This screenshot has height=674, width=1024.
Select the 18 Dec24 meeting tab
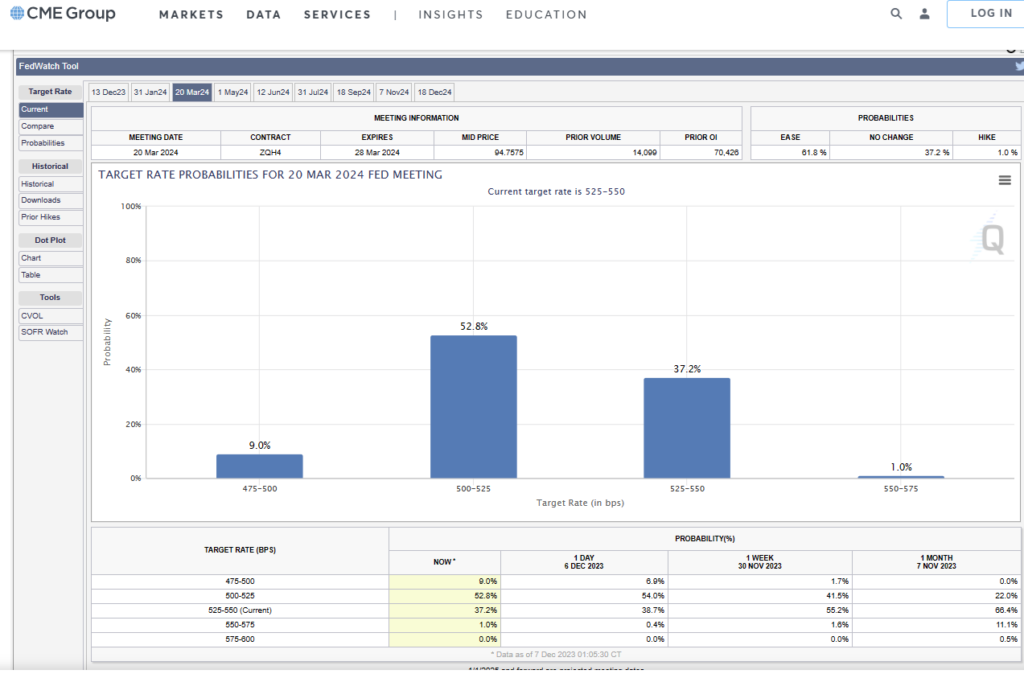[434, 92]
